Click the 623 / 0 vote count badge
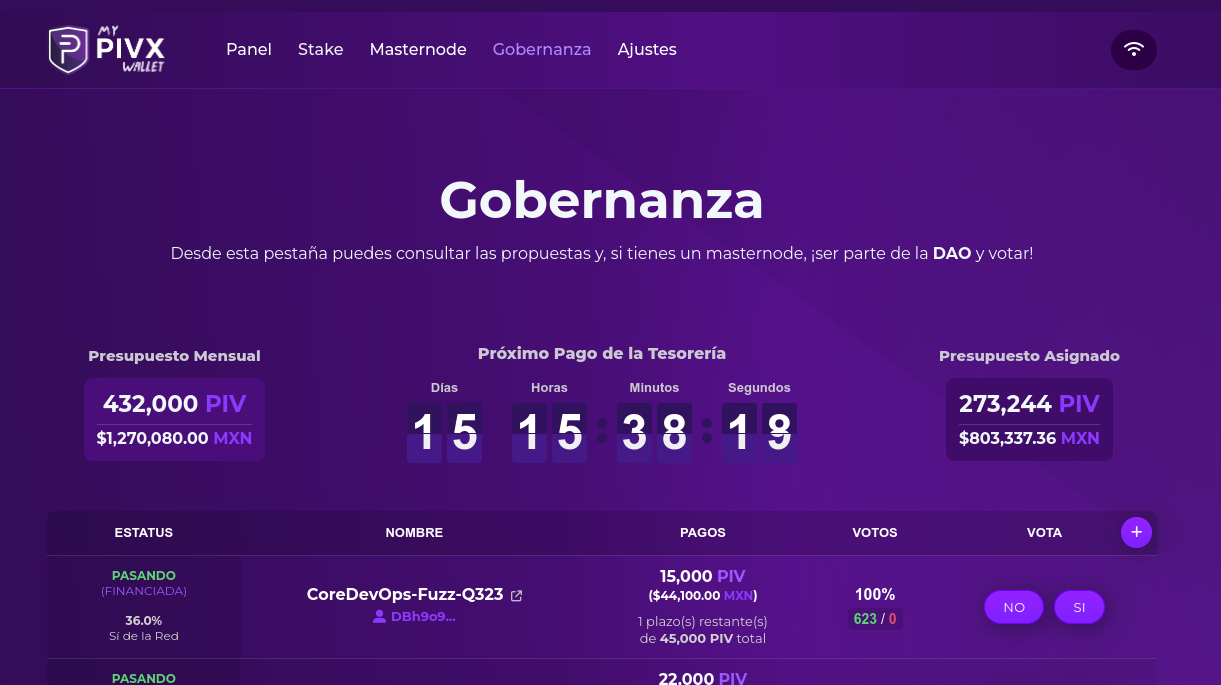 [x=875, y=619]
